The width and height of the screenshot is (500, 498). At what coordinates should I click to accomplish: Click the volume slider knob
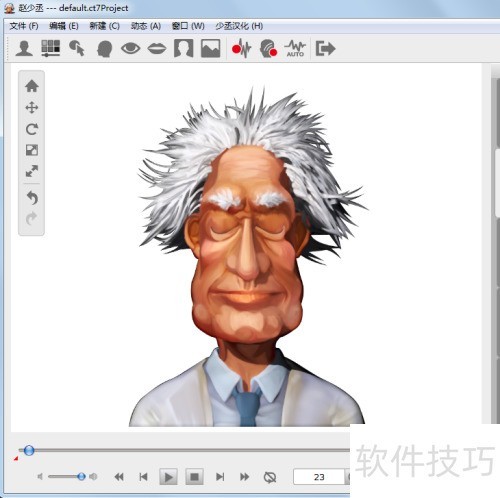[x=81, y=477]
